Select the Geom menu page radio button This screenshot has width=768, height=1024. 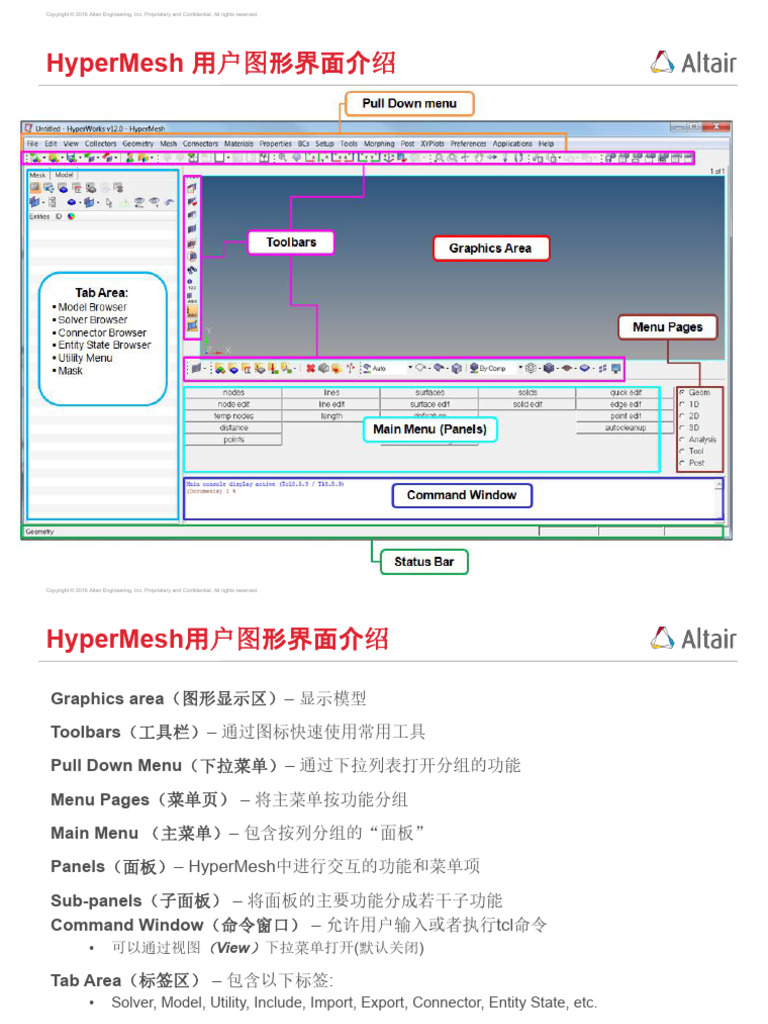click(x=682, y=392)
